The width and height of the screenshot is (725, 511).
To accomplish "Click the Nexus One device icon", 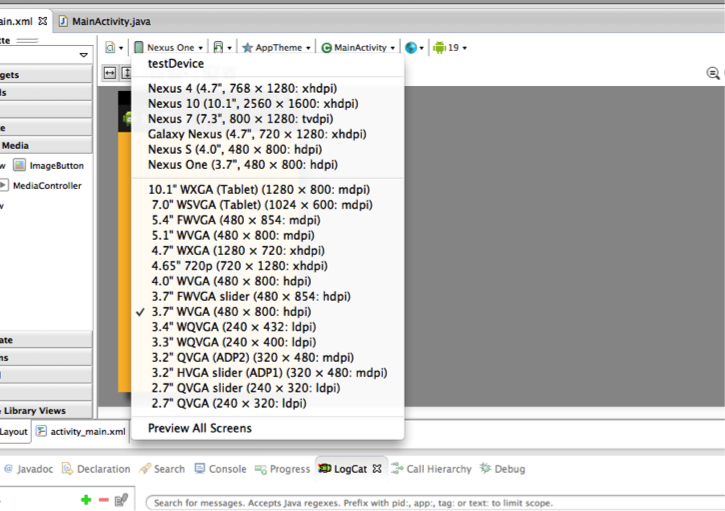I will pyautogui.click(x=138, y=47).
